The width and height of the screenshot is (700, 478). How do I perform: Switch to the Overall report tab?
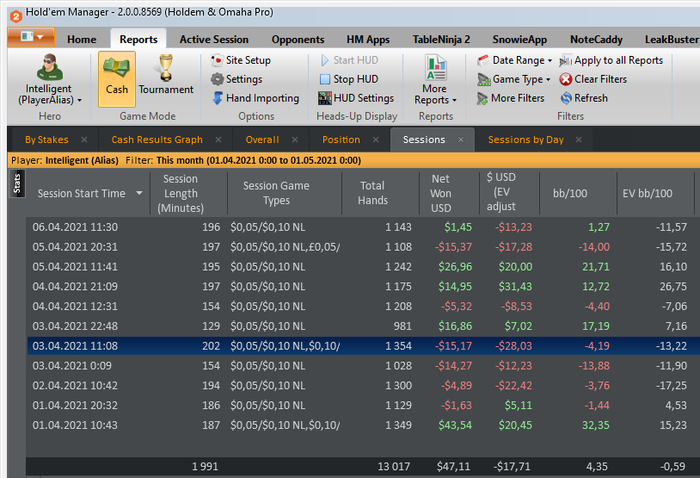[262, 140]
